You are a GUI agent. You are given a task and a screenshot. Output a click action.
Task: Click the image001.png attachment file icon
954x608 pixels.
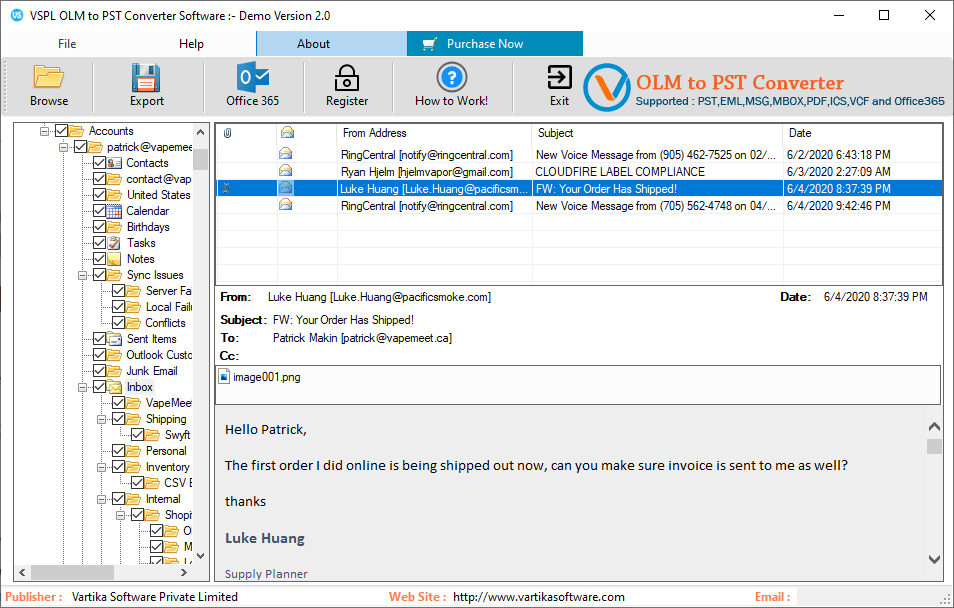(225, 377)
